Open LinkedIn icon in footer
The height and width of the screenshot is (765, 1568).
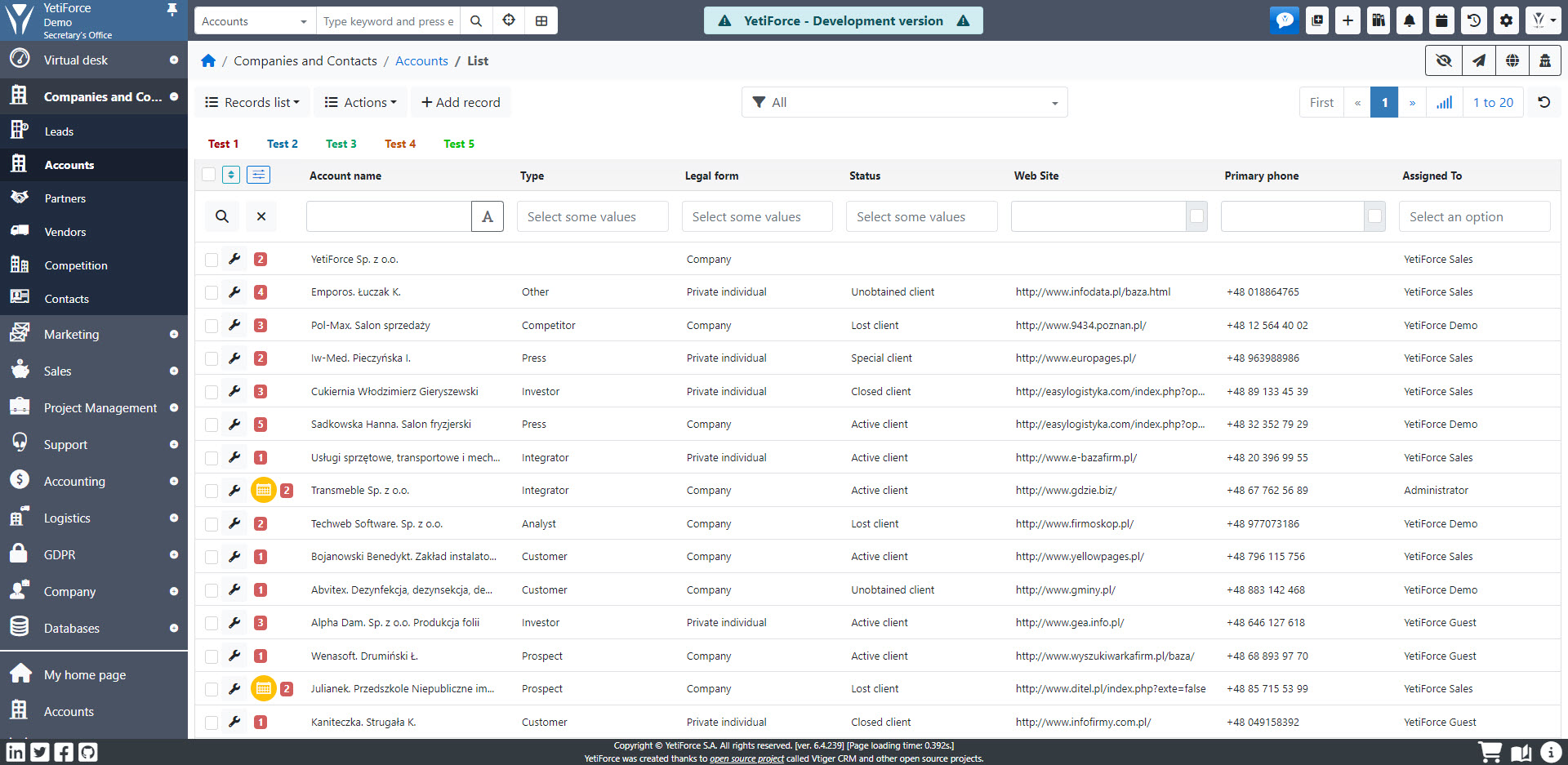pos(16,752)
